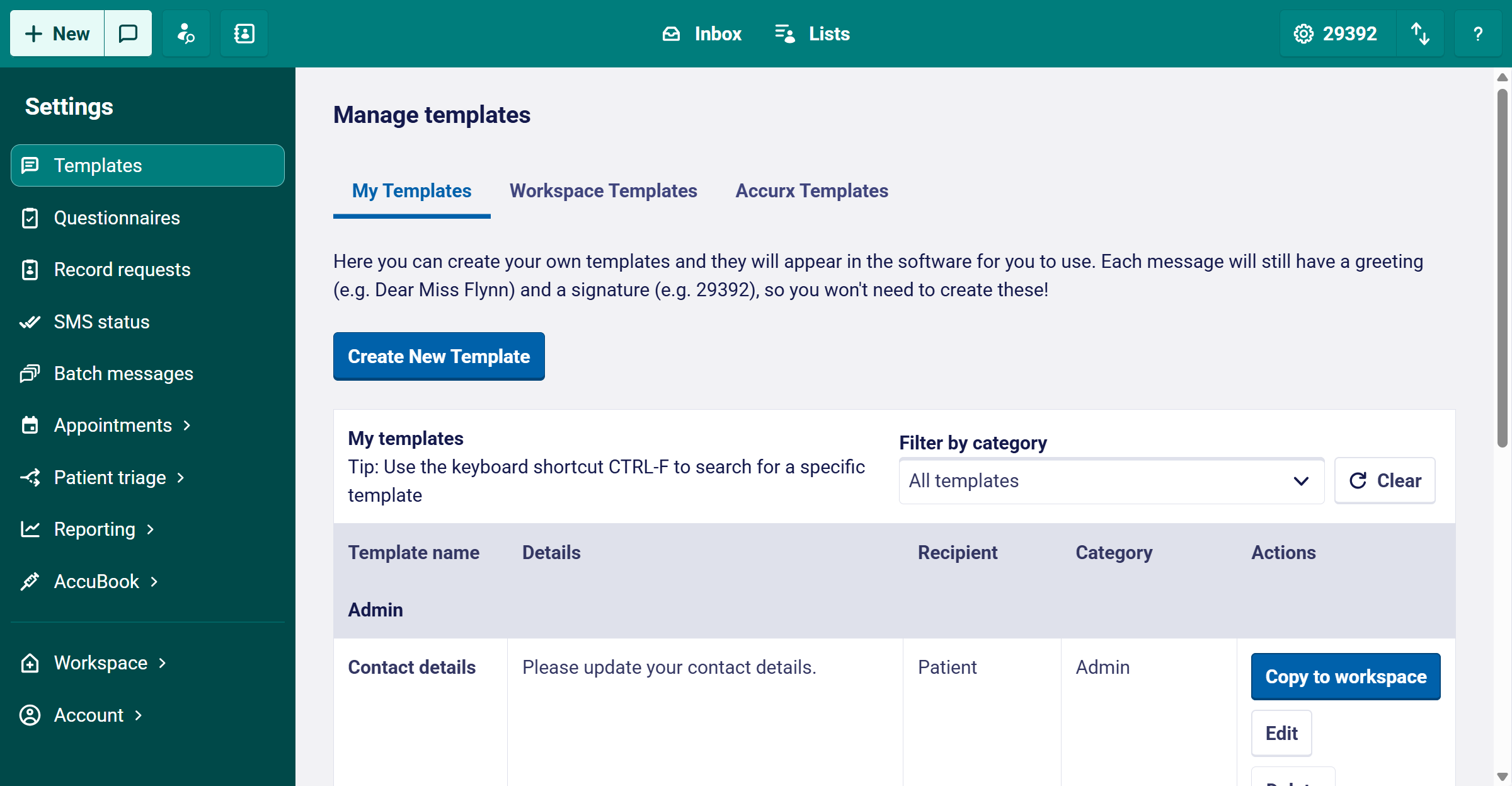Screen dimensions: 1512x786
Task: Click the Account person icon
Action: tap(30, 715)
